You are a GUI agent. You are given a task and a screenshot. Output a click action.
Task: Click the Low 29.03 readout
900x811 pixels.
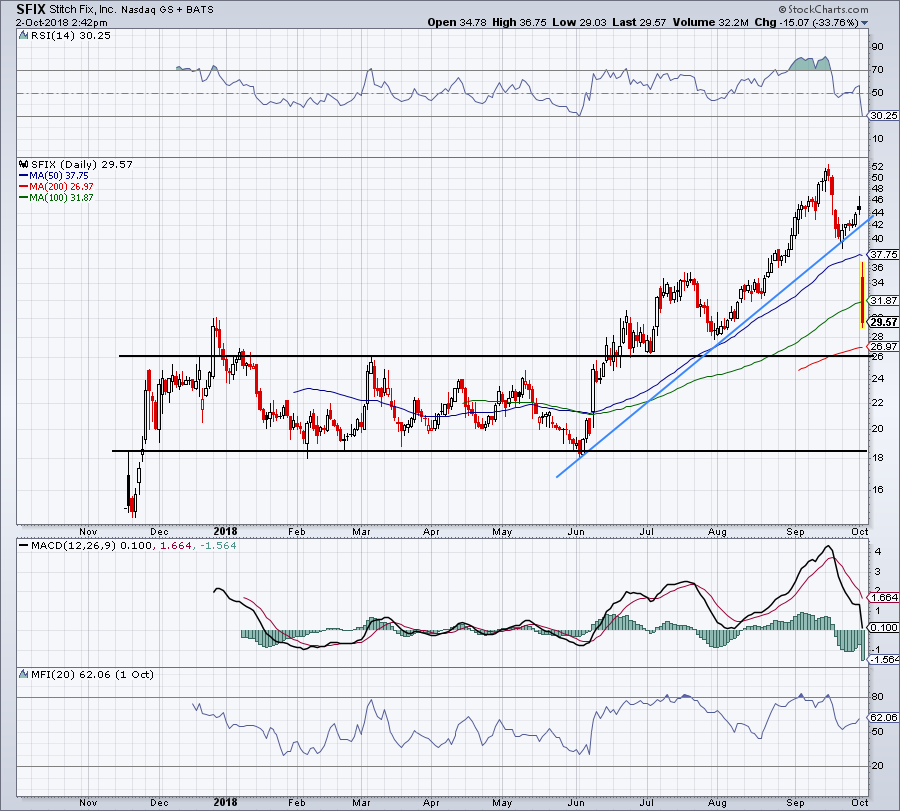(x=579, y=22)
